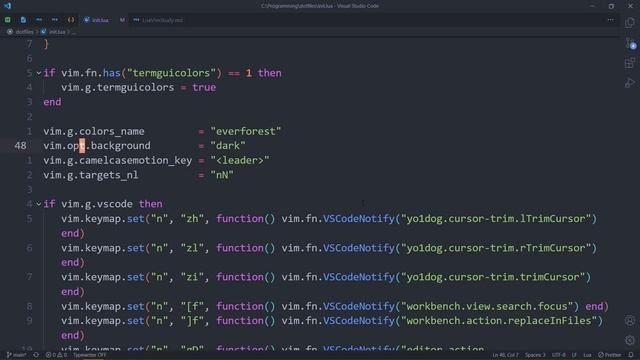
Task: Click on vim.g.targets_nl text
Action: click(91, 175)
